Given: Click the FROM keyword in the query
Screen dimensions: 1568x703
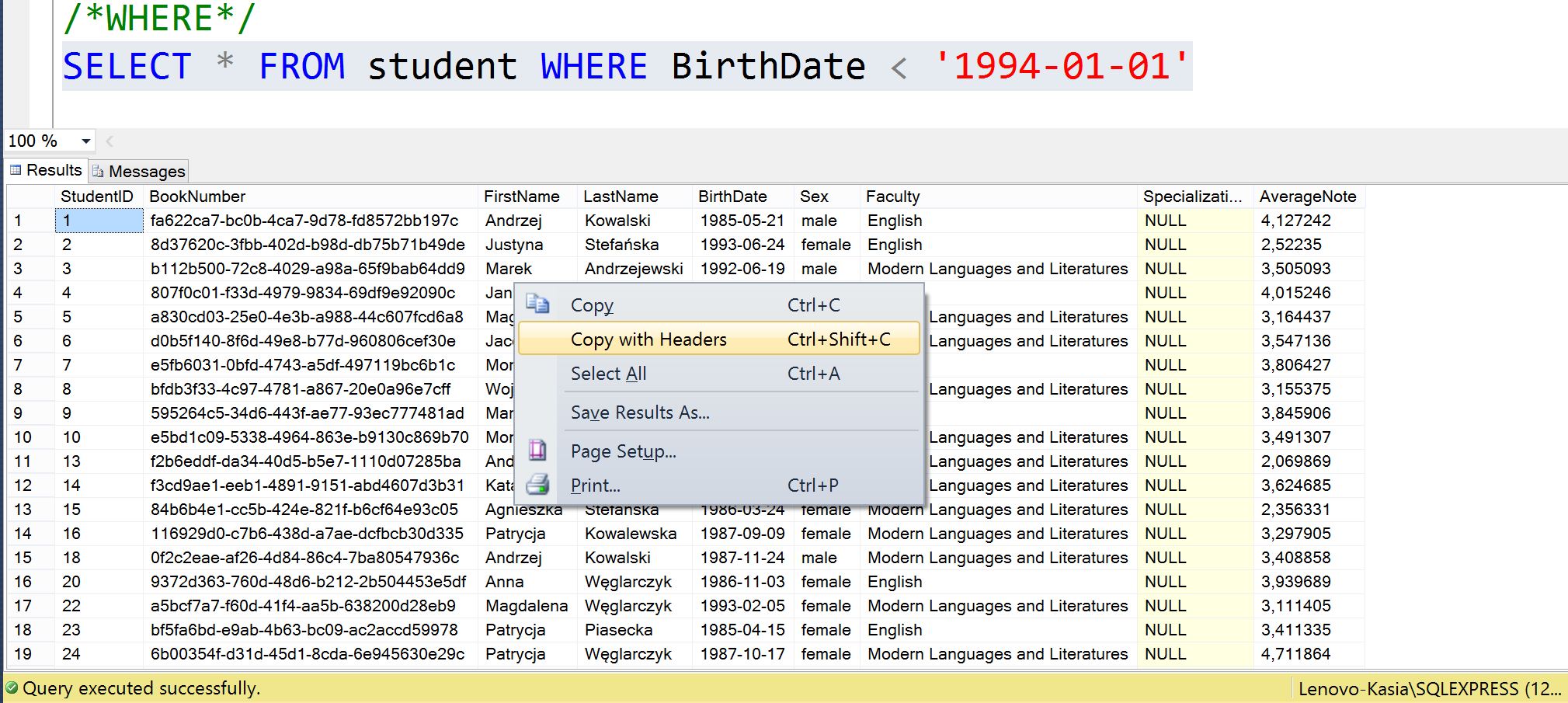Looking at the screenshot, I should (x=302, y=66).
